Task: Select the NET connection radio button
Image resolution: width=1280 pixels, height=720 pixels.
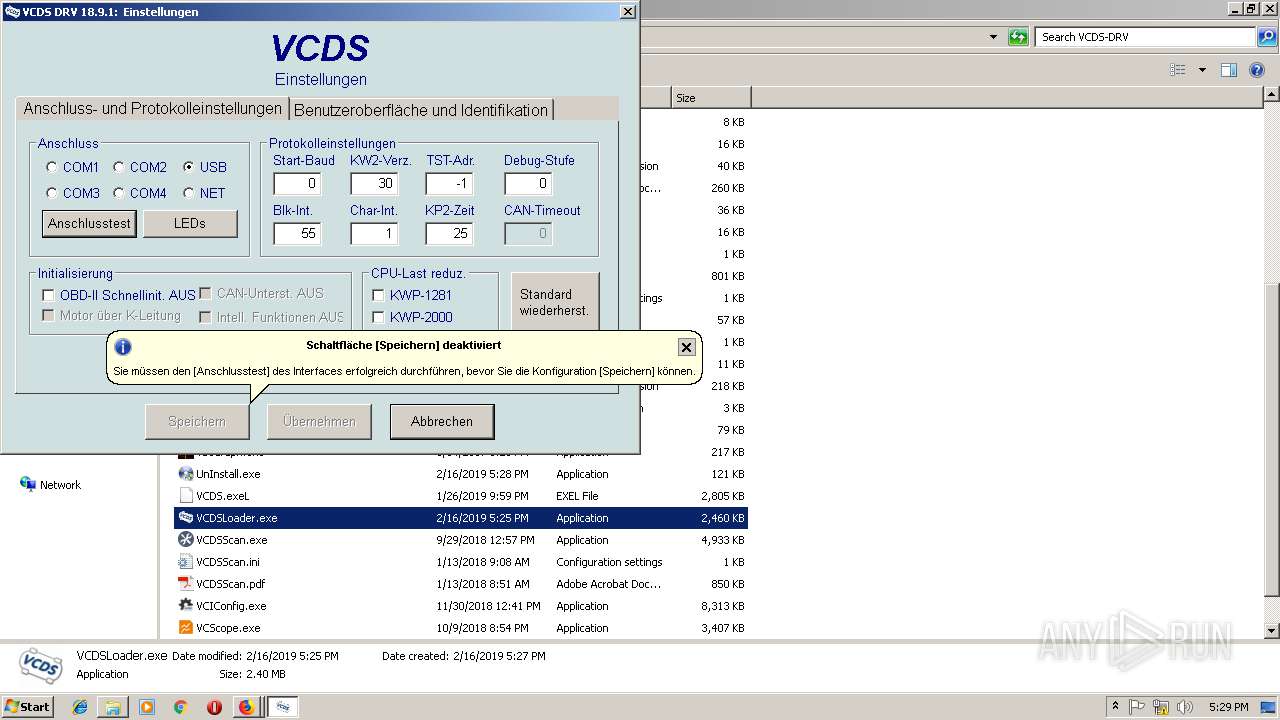Action: pyautogui.click(x=188, y=193)
